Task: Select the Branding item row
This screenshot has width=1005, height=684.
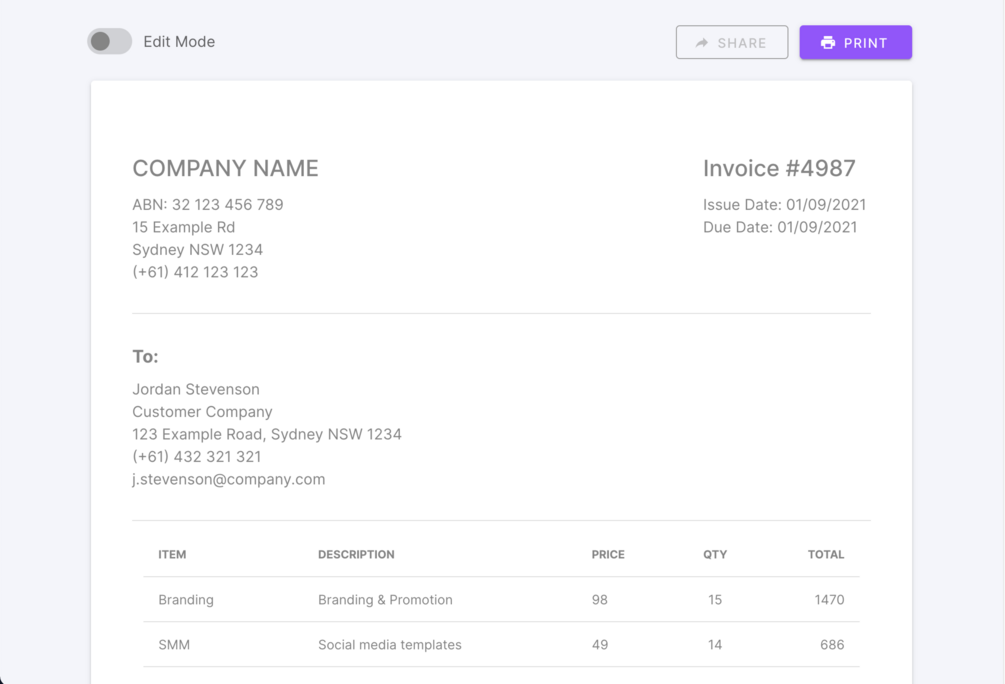Action: (500, 600)
